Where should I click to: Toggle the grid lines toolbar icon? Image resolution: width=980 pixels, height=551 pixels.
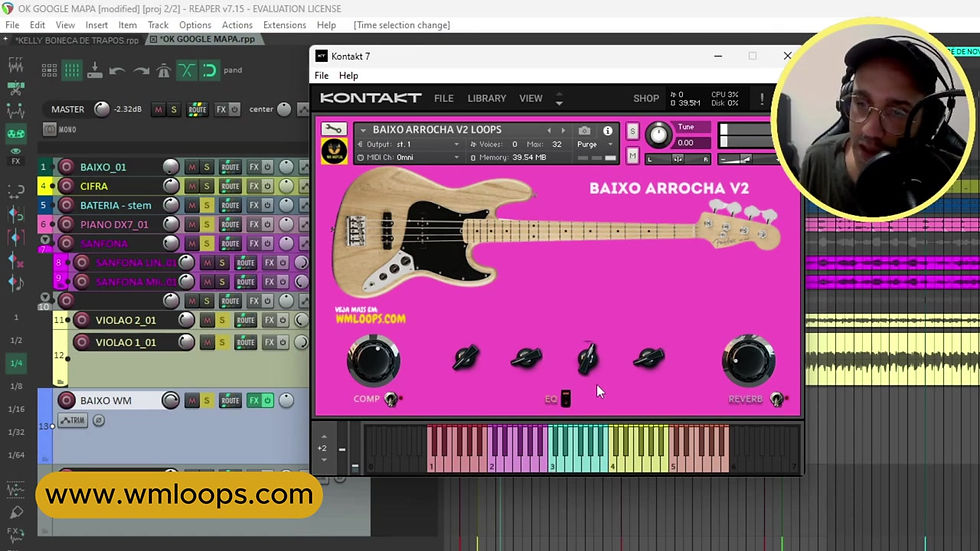(x=72, y=71)
